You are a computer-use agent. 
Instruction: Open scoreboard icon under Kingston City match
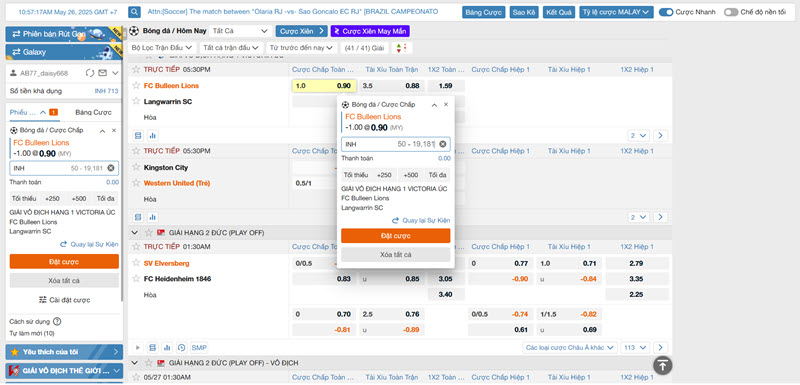pyautogui.click(x=138, y=217)
